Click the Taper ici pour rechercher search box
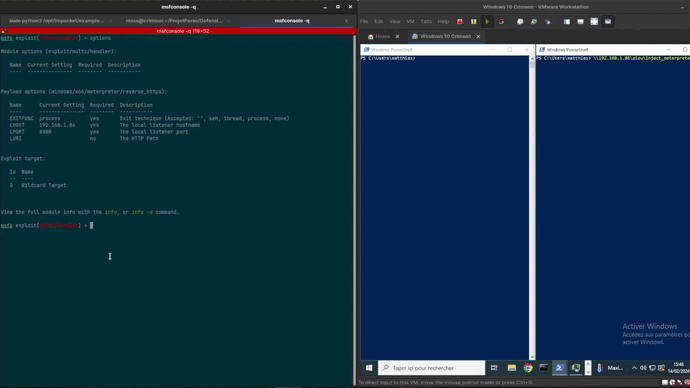The image size is (690, 388). pyautogui.click(x=431, y=368)
